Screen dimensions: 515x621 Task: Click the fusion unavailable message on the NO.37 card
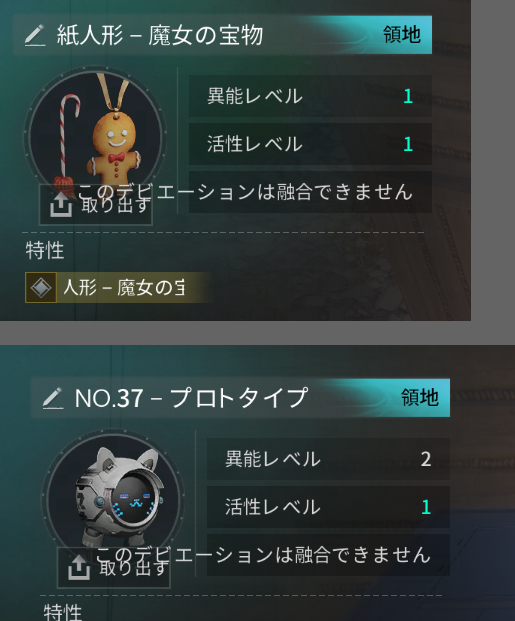pyautogui.click(x=263, y=555)
